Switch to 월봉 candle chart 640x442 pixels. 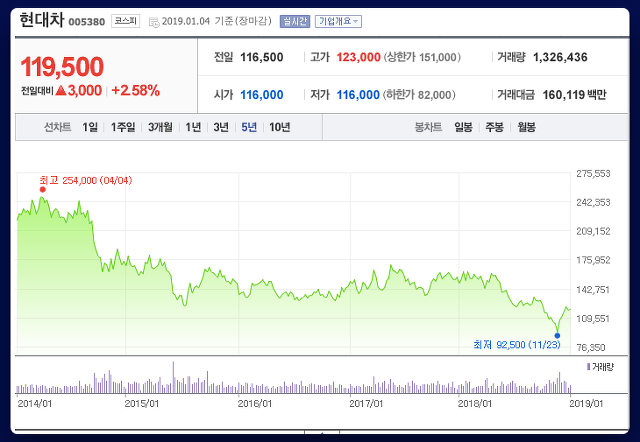[x=527, y=127]
